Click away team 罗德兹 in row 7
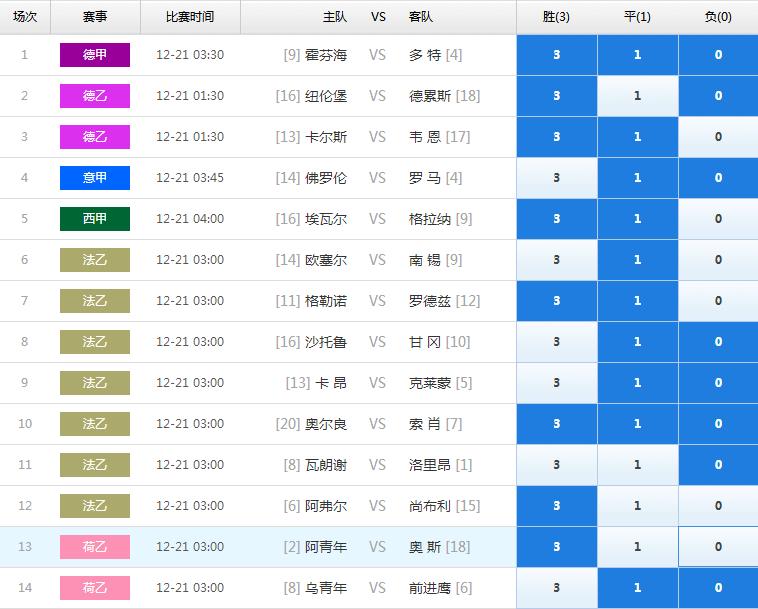Screen dimensions: 758x609 pos(430,301)
